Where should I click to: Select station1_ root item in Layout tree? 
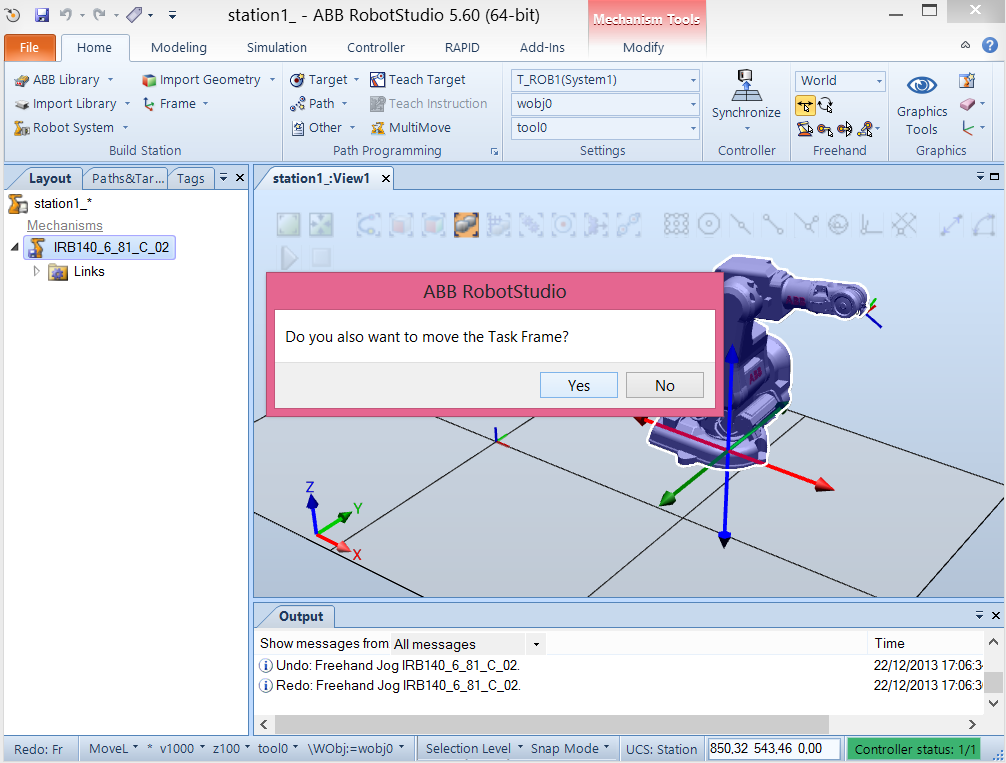point(50,204)
